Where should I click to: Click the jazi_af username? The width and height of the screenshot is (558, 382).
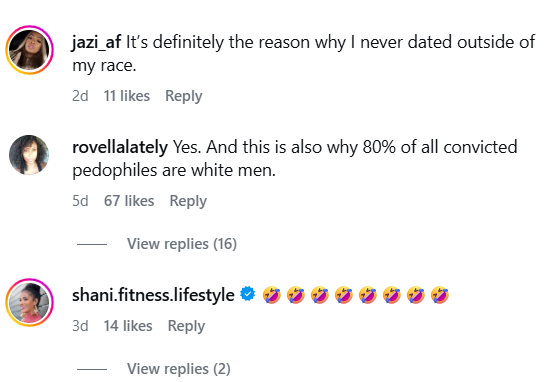[x=96, y=43]
